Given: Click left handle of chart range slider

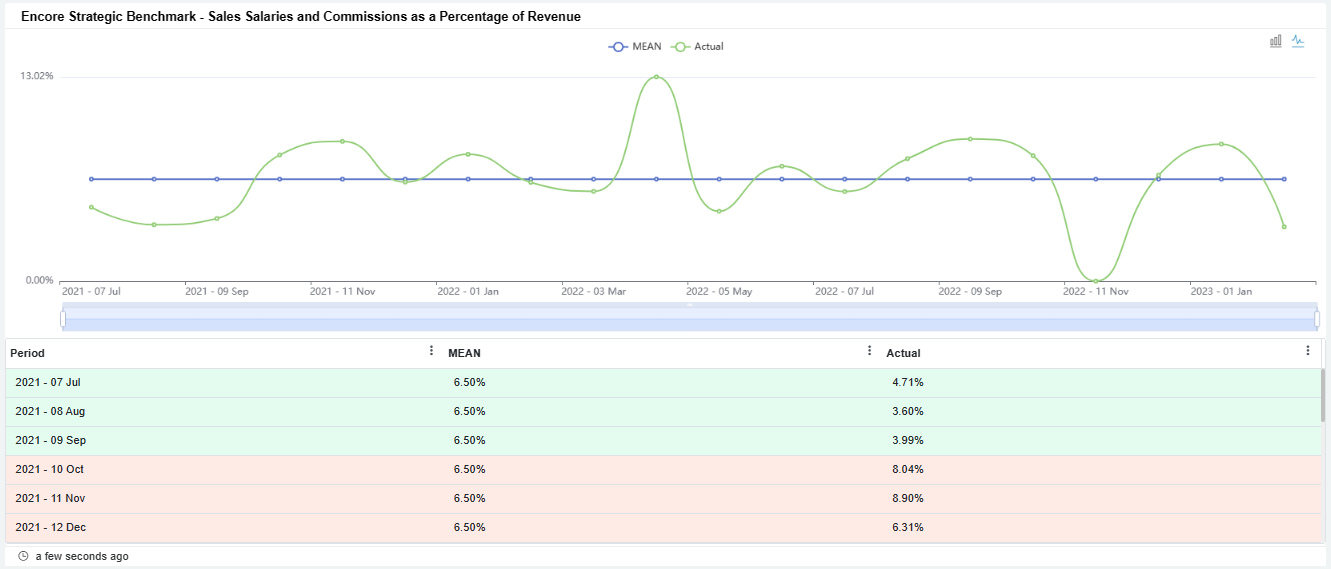Looking at the screenshot, I should coord(63,319).
